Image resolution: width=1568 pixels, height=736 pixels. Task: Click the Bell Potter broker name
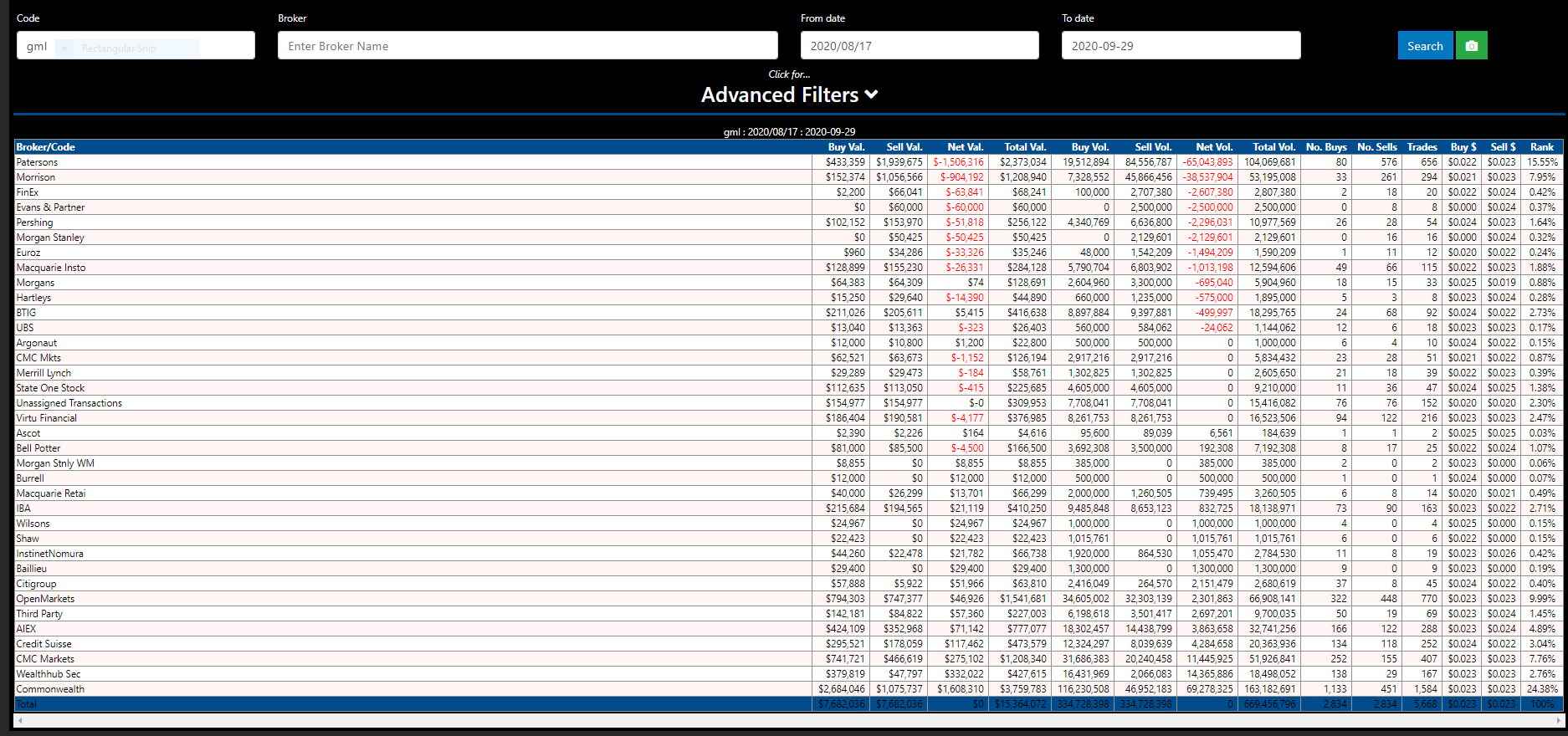coord(38,448)
